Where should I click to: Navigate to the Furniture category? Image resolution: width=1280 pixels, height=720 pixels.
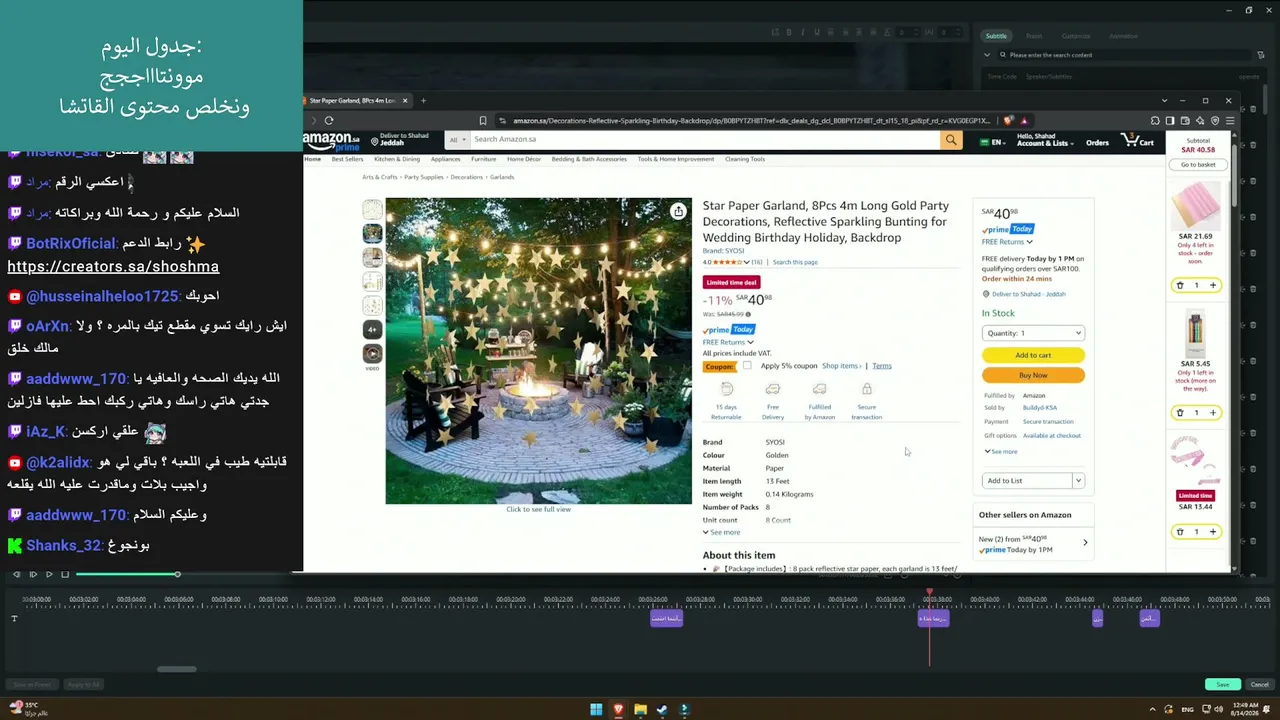coord(484,159)
